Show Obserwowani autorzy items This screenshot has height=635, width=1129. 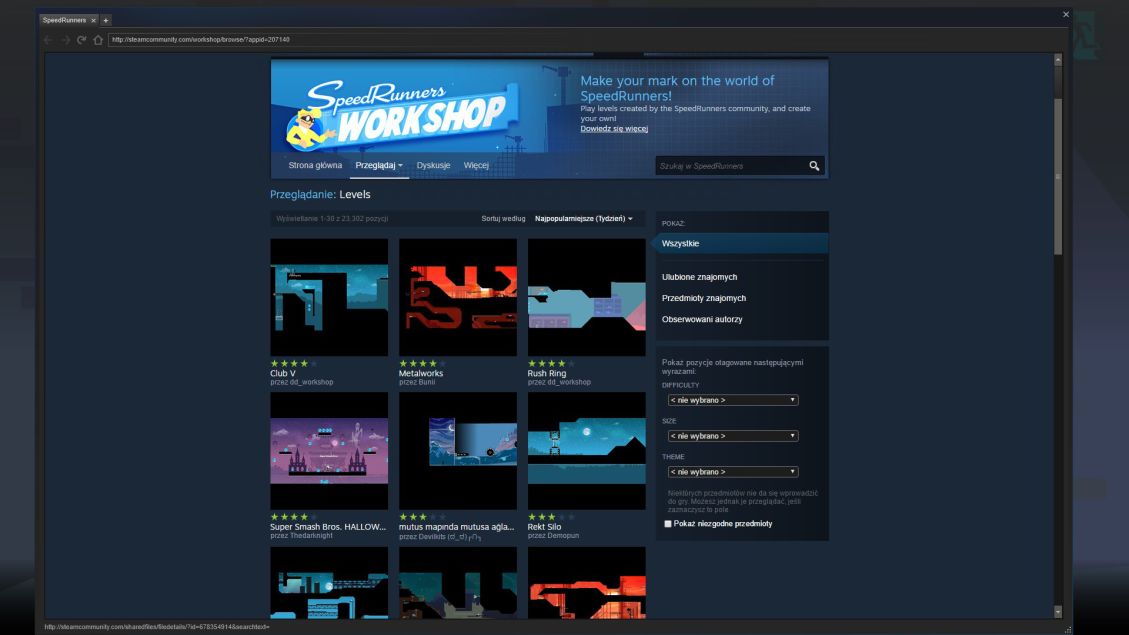point(702,319)
